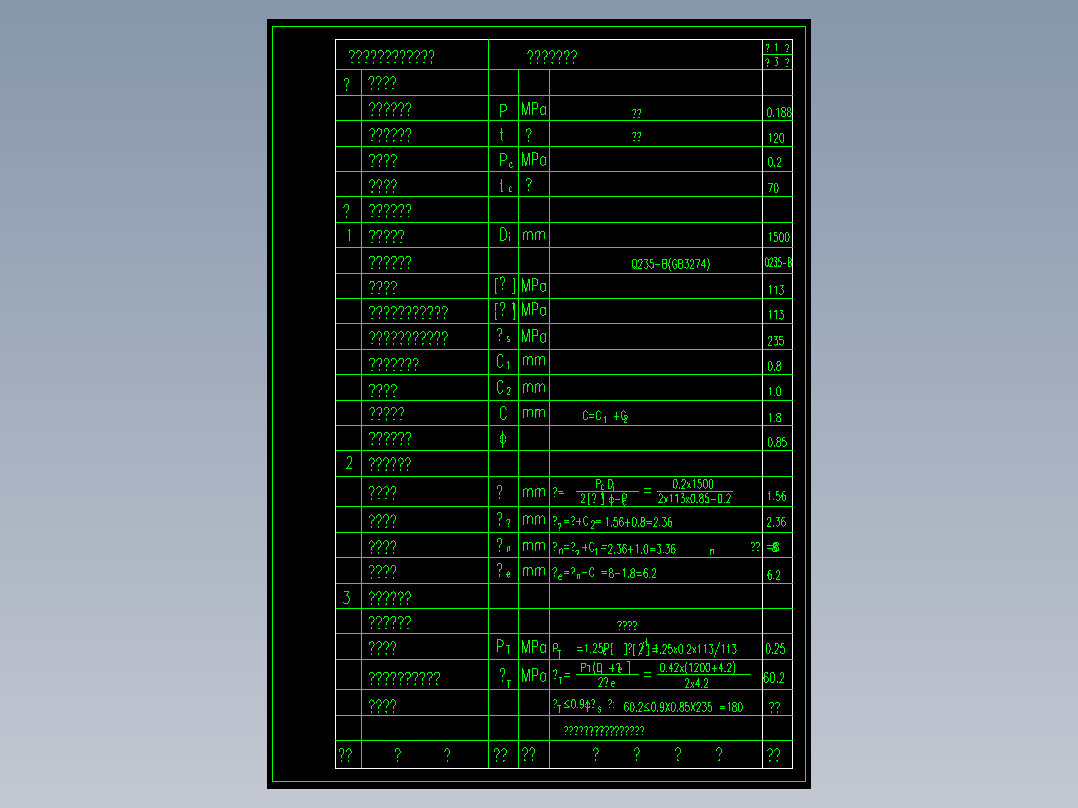
Task: Select the 0.2 value in the Pc row
Action: click(774, 162)
